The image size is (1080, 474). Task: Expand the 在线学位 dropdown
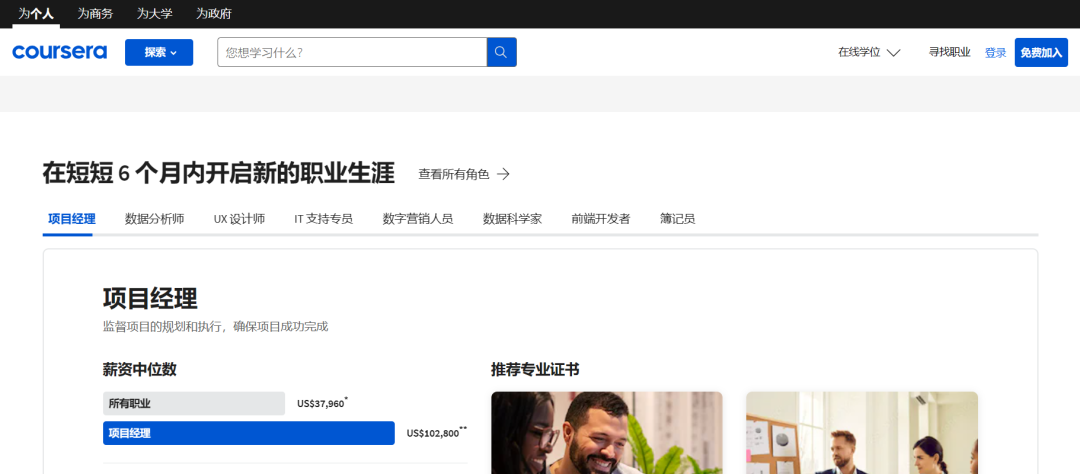click(869, 52)
